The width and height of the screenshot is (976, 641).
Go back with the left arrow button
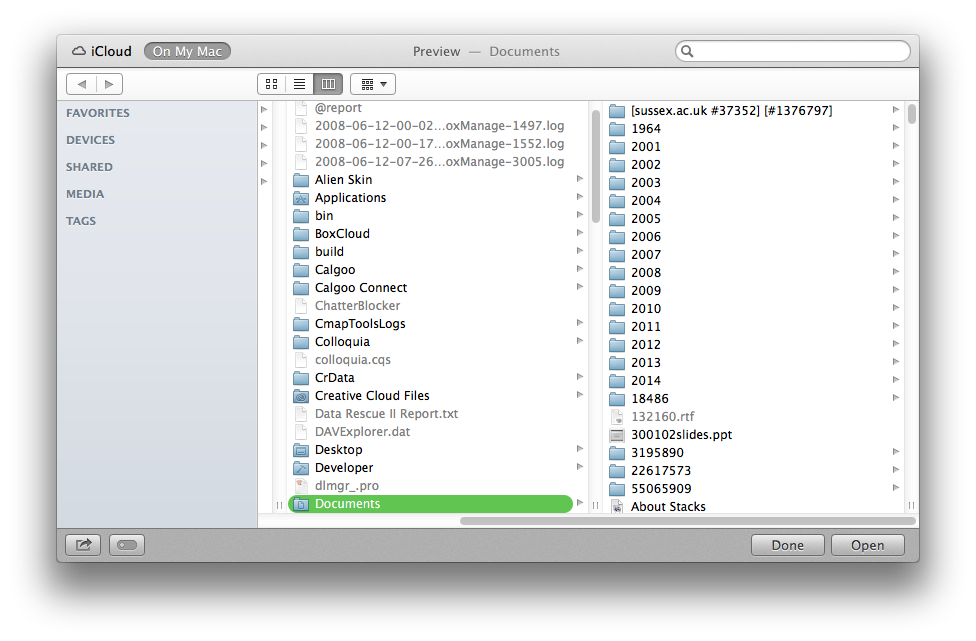pos(81,84)
